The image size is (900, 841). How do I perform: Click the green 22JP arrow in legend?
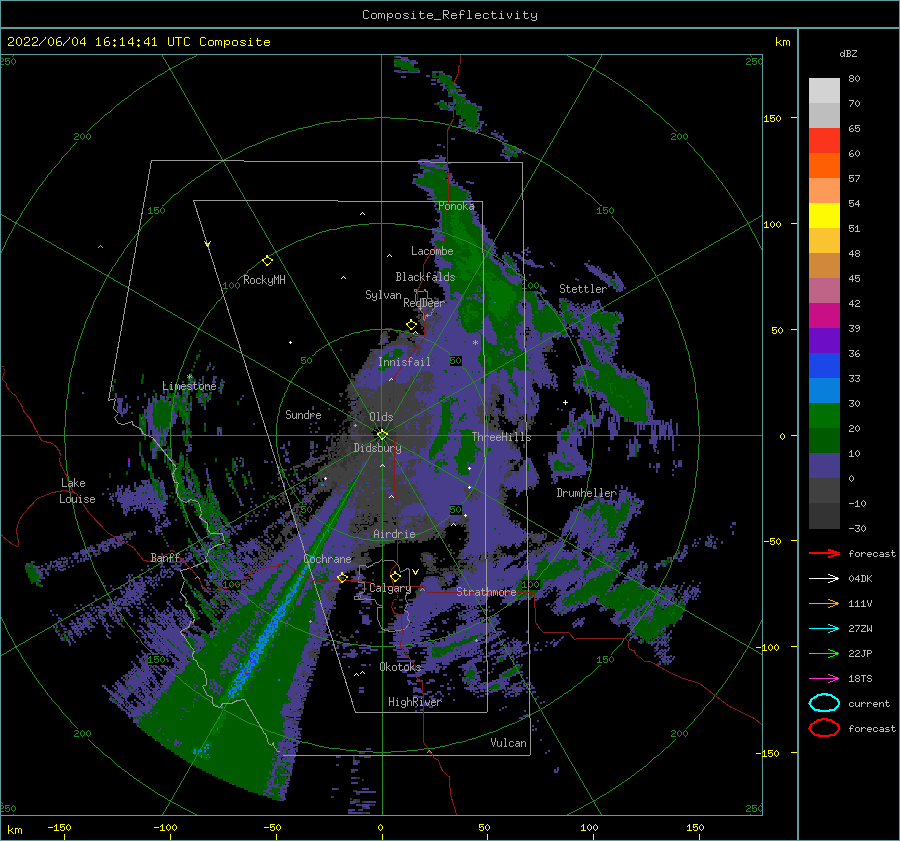pos(824,653)
